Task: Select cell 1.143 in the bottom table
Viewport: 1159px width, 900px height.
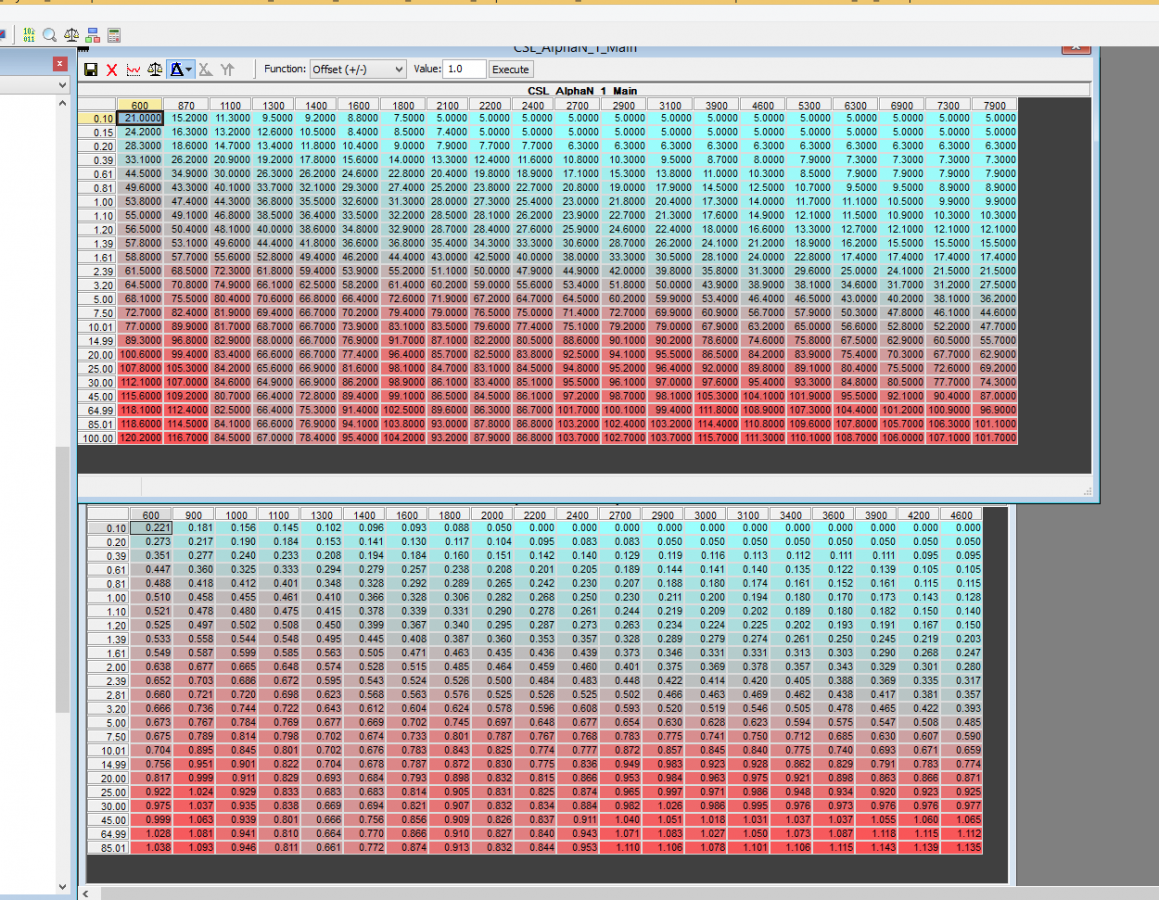Action: click(x=876, y=848)
